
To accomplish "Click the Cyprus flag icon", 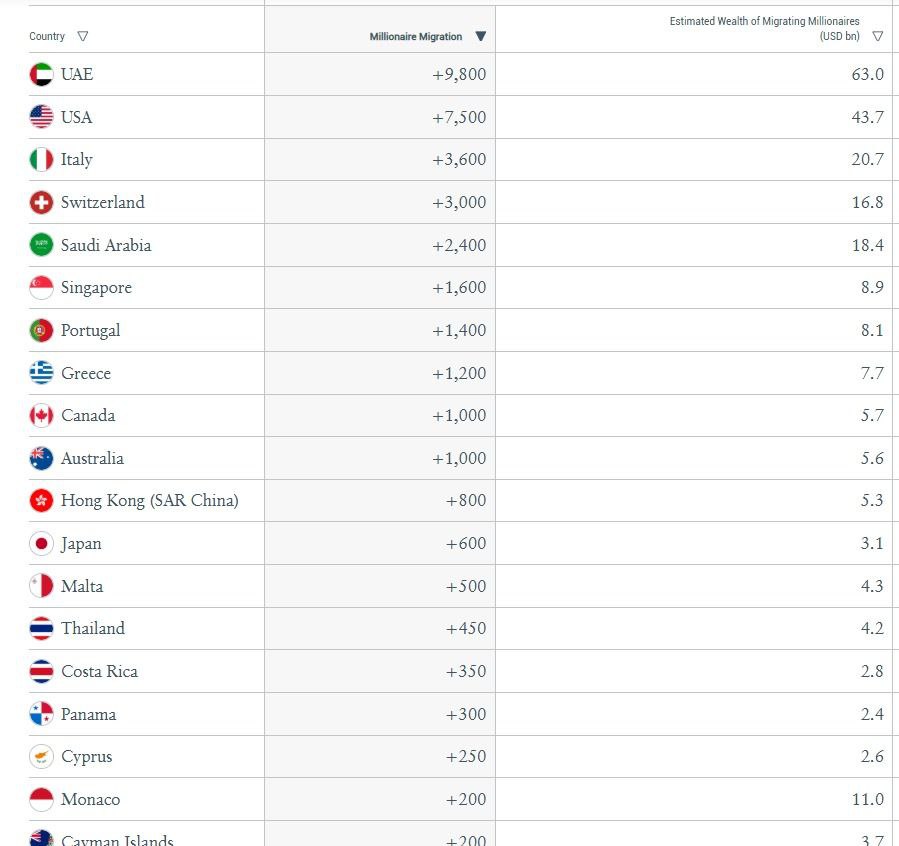I will [x=41, y=757].
